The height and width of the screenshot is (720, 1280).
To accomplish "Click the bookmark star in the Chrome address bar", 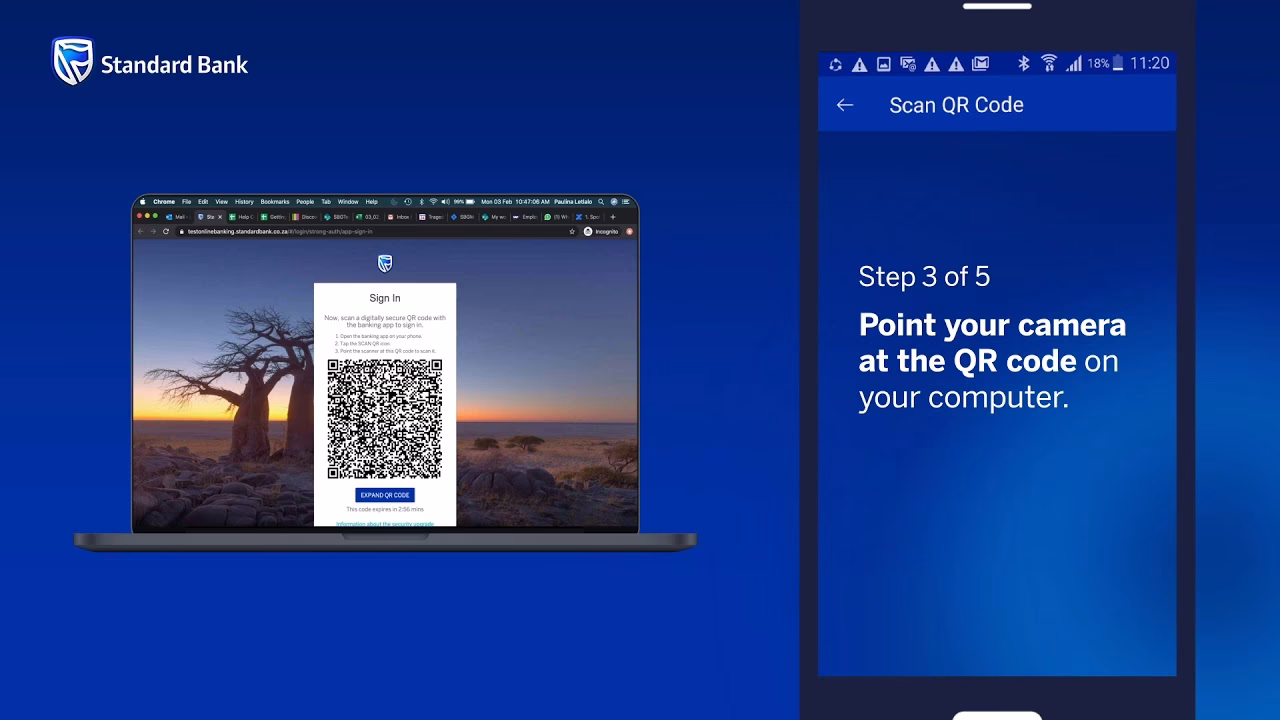I will tap(572, 231).
